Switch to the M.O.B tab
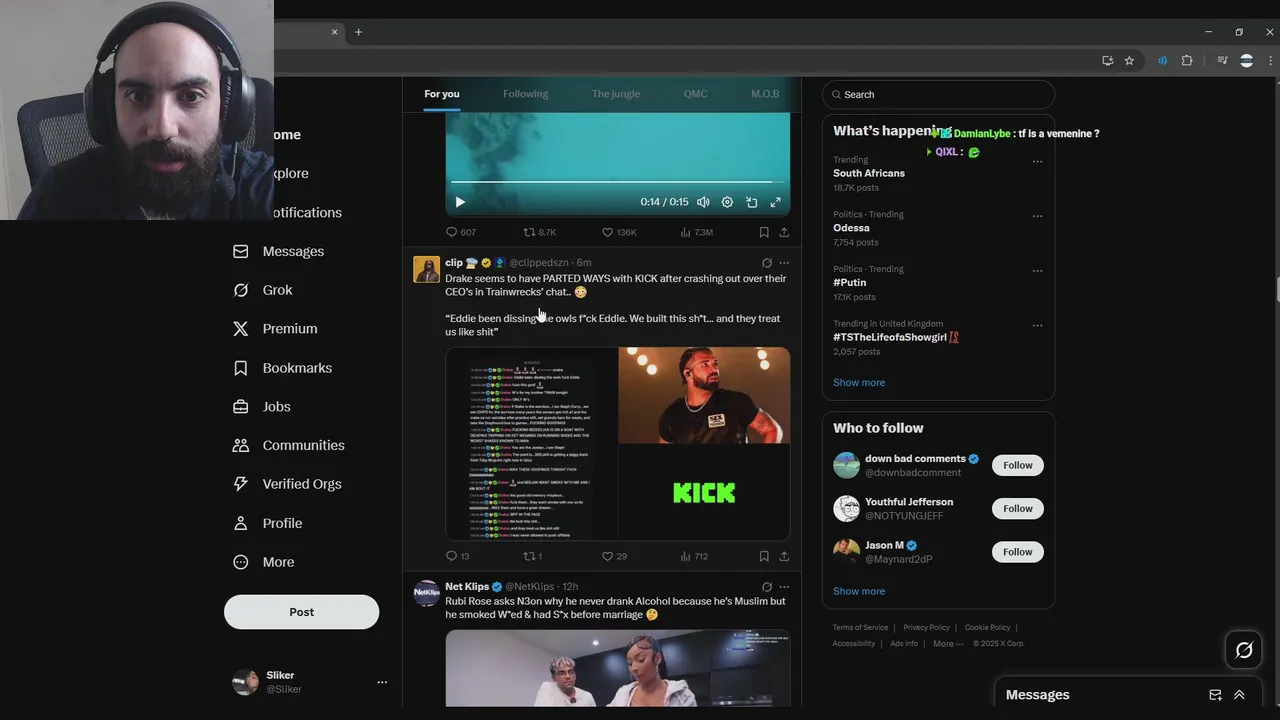 tap(765, 94)
